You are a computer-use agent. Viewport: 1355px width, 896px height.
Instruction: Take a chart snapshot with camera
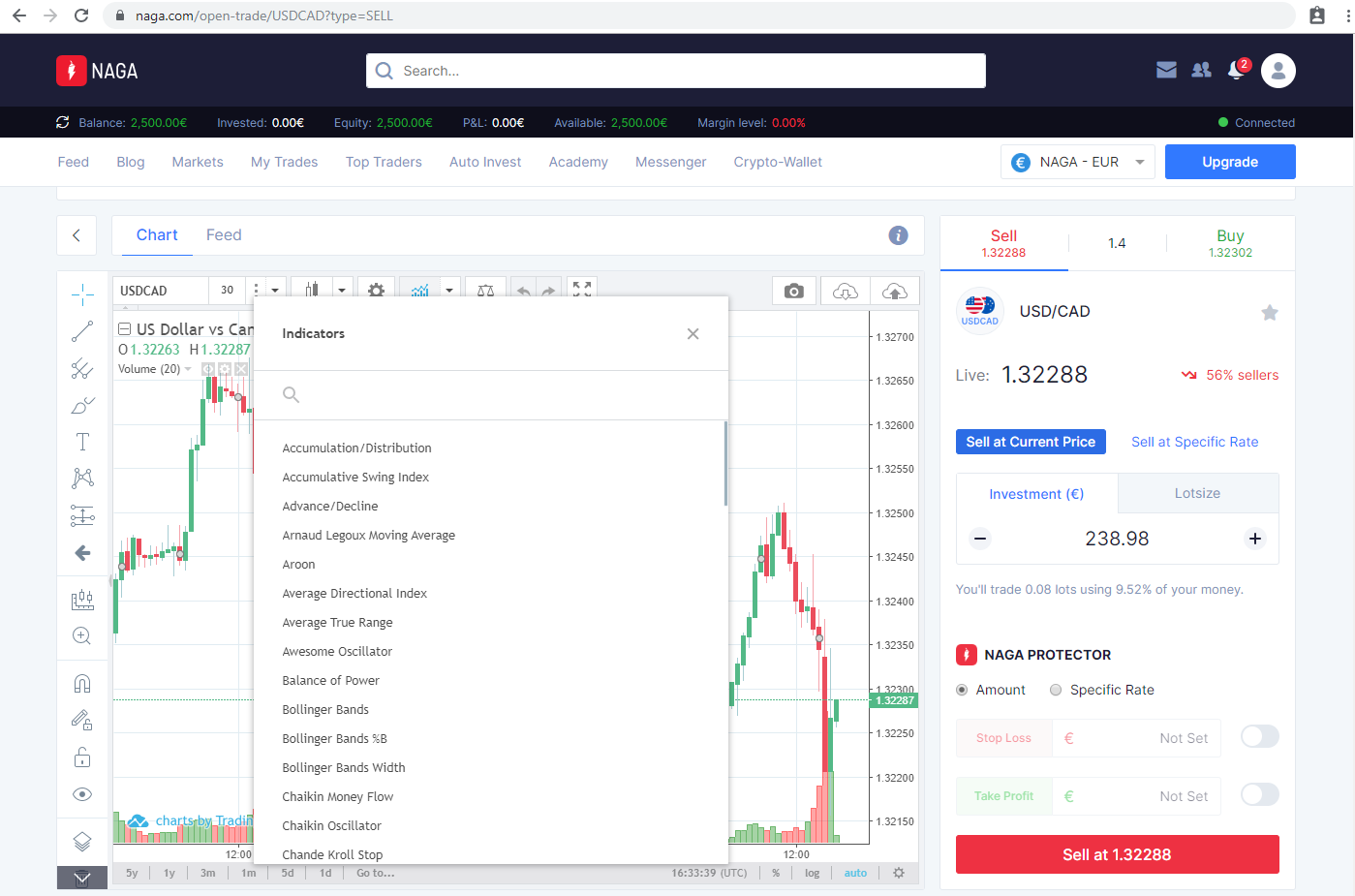[794, 292]
